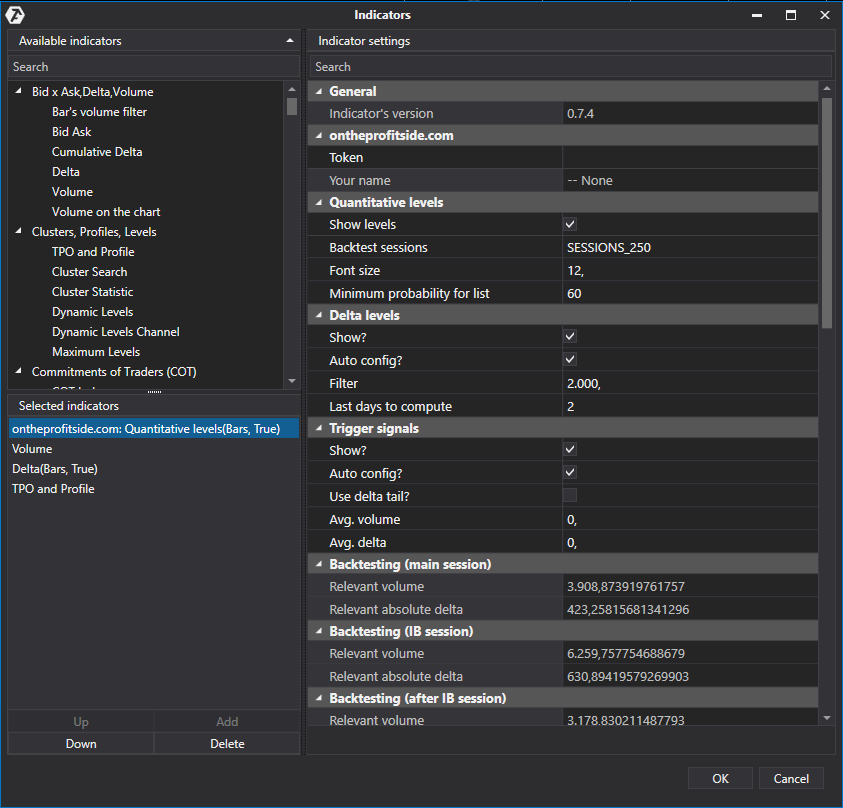This screenshot has width=843, height=808.
Task: Select TPO and Profile in available list
Action: click(x=93, y=252)
